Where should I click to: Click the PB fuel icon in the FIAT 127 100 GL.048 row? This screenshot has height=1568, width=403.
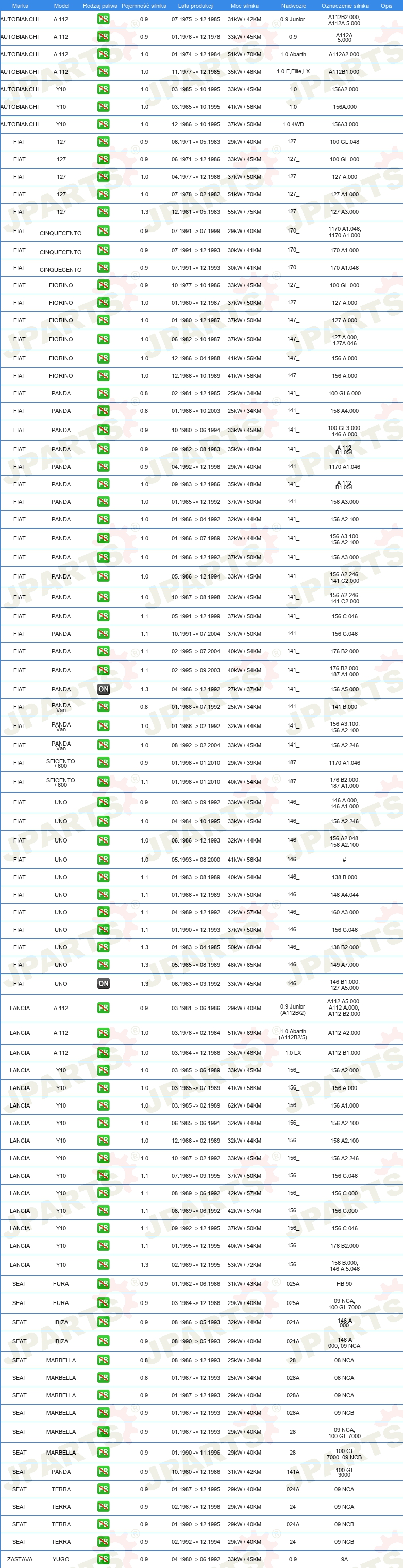point(104,142)
